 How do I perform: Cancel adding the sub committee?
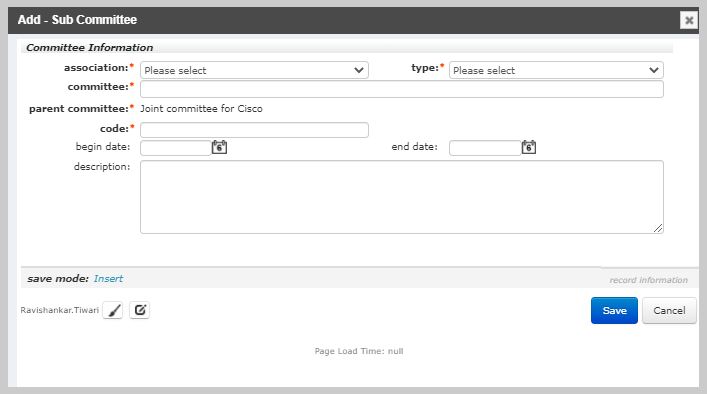pos(669,311)
